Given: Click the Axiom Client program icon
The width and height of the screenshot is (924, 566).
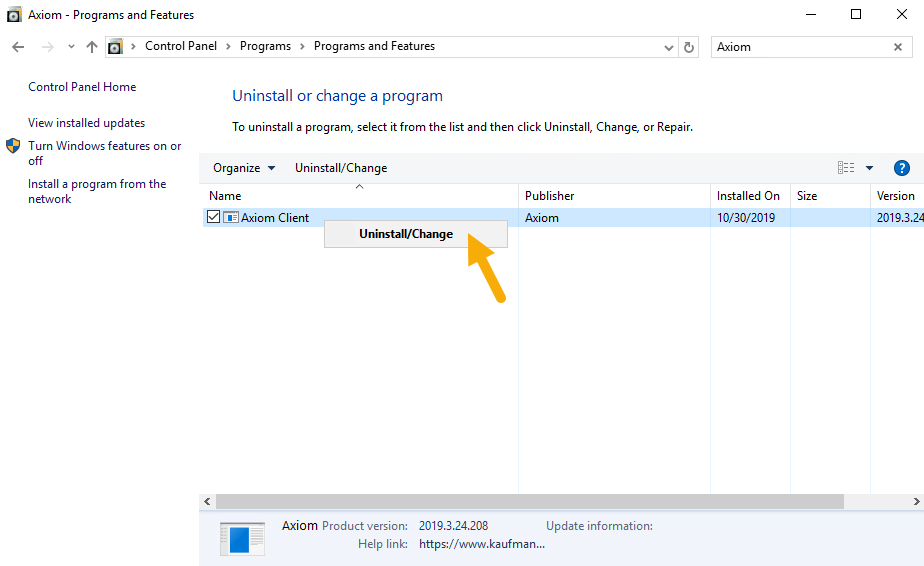Looking at the screenshot, I should pyautogui.click(x=231, y=218).
